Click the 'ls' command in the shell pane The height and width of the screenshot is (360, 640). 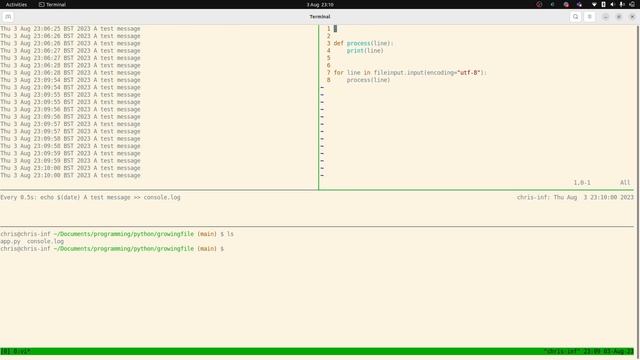pyautogui.click(x=230, y=234)
